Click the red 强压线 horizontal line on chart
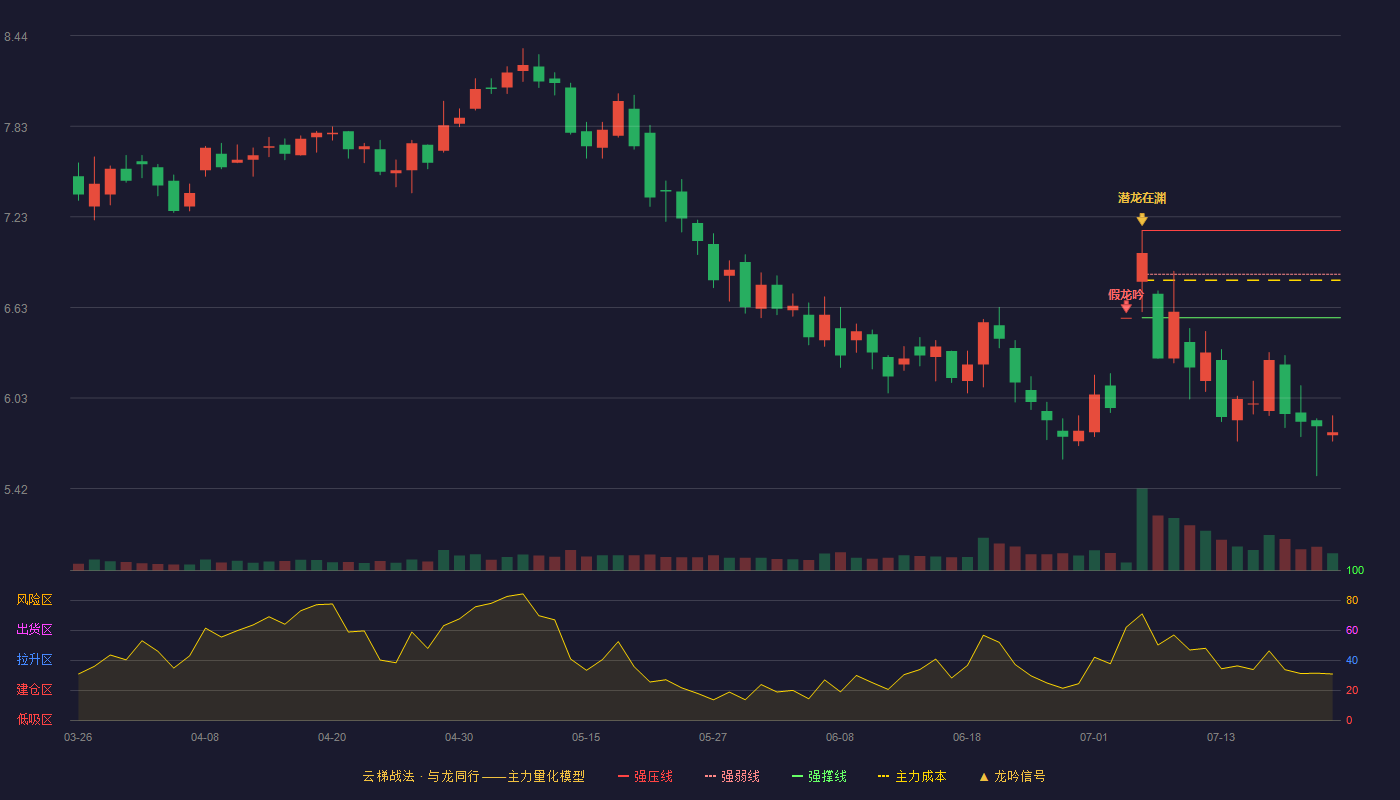The image size is (1400, 800). [x=1241, y=231]
